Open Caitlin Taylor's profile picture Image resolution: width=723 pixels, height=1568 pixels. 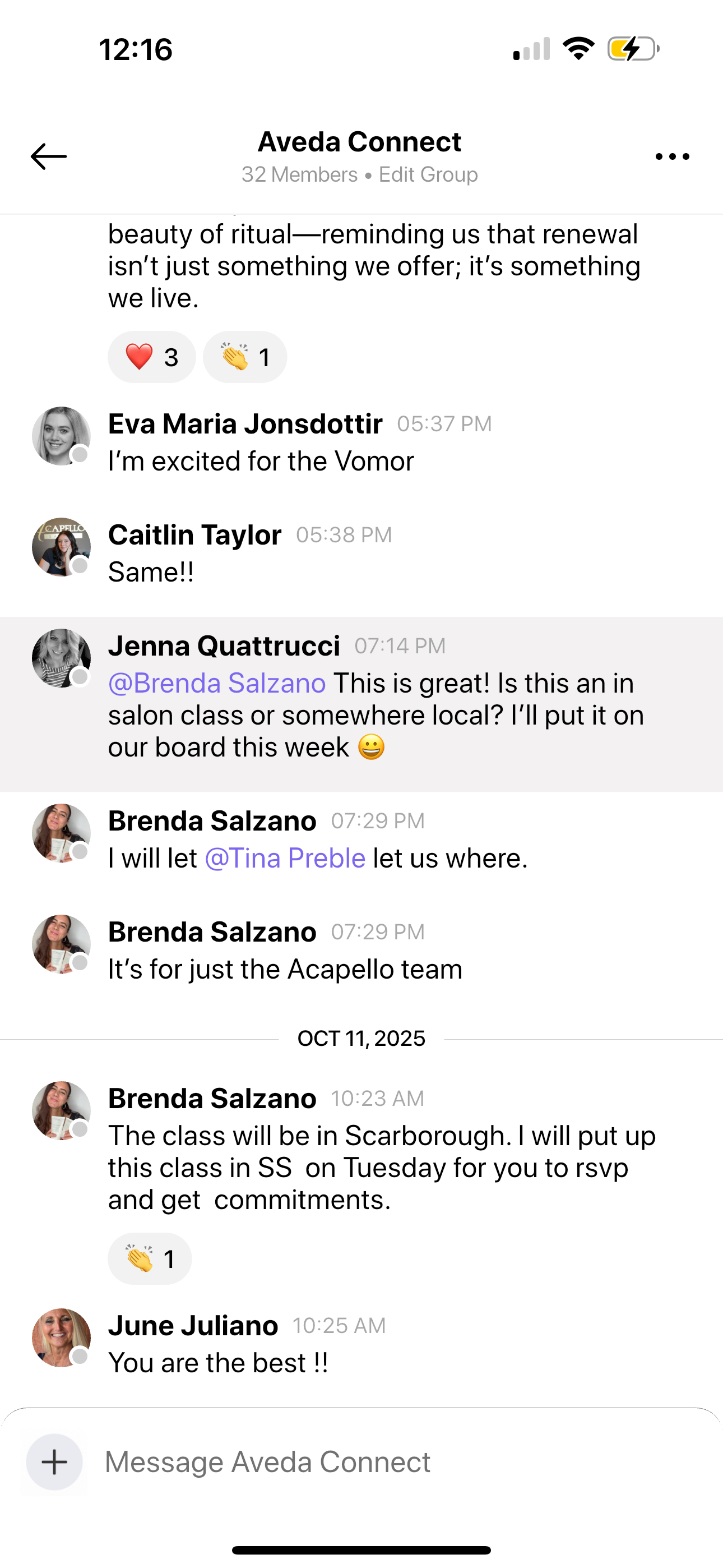pos(61,547)
